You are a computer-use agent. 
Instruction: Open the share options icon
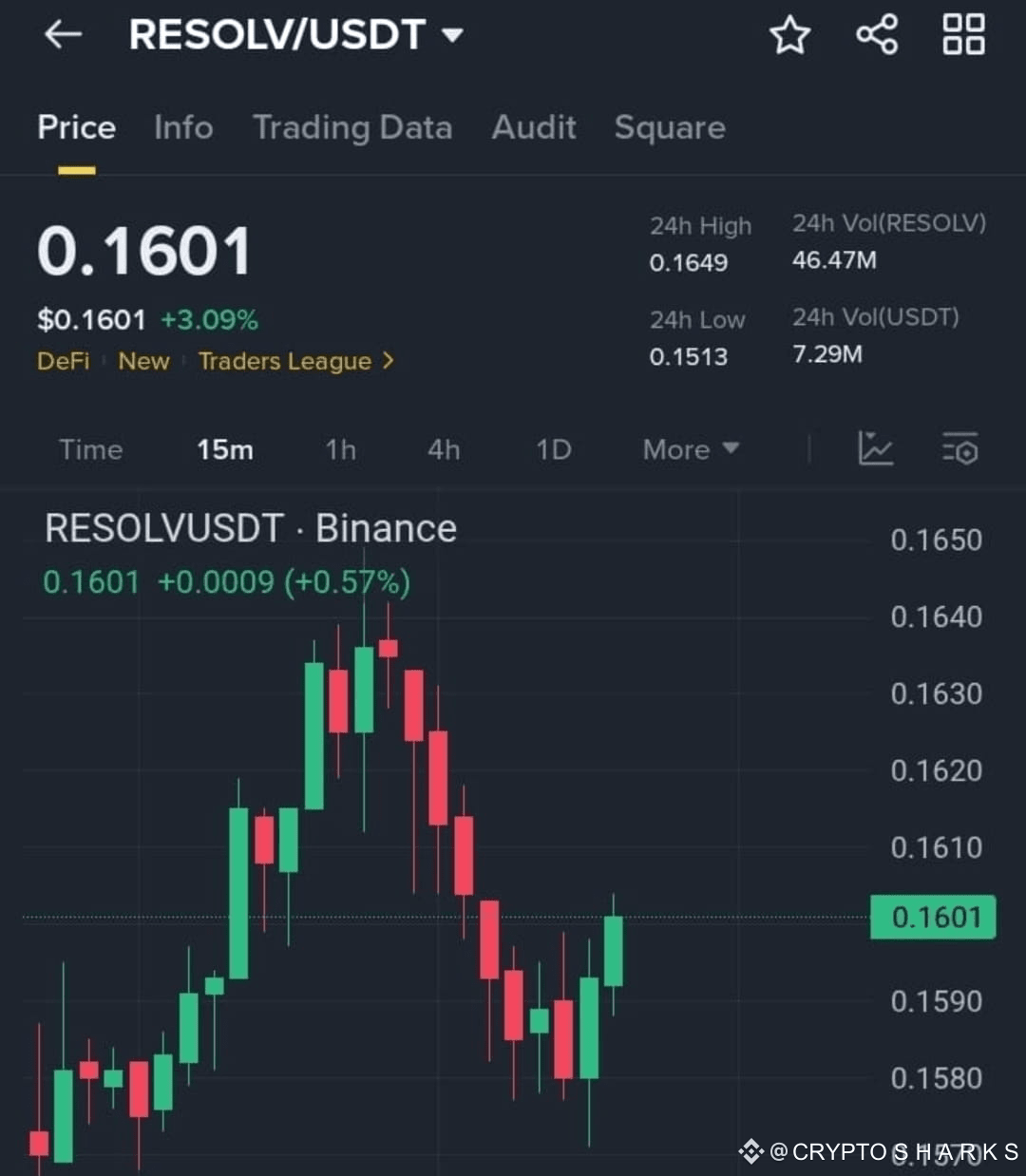(876, 34)
